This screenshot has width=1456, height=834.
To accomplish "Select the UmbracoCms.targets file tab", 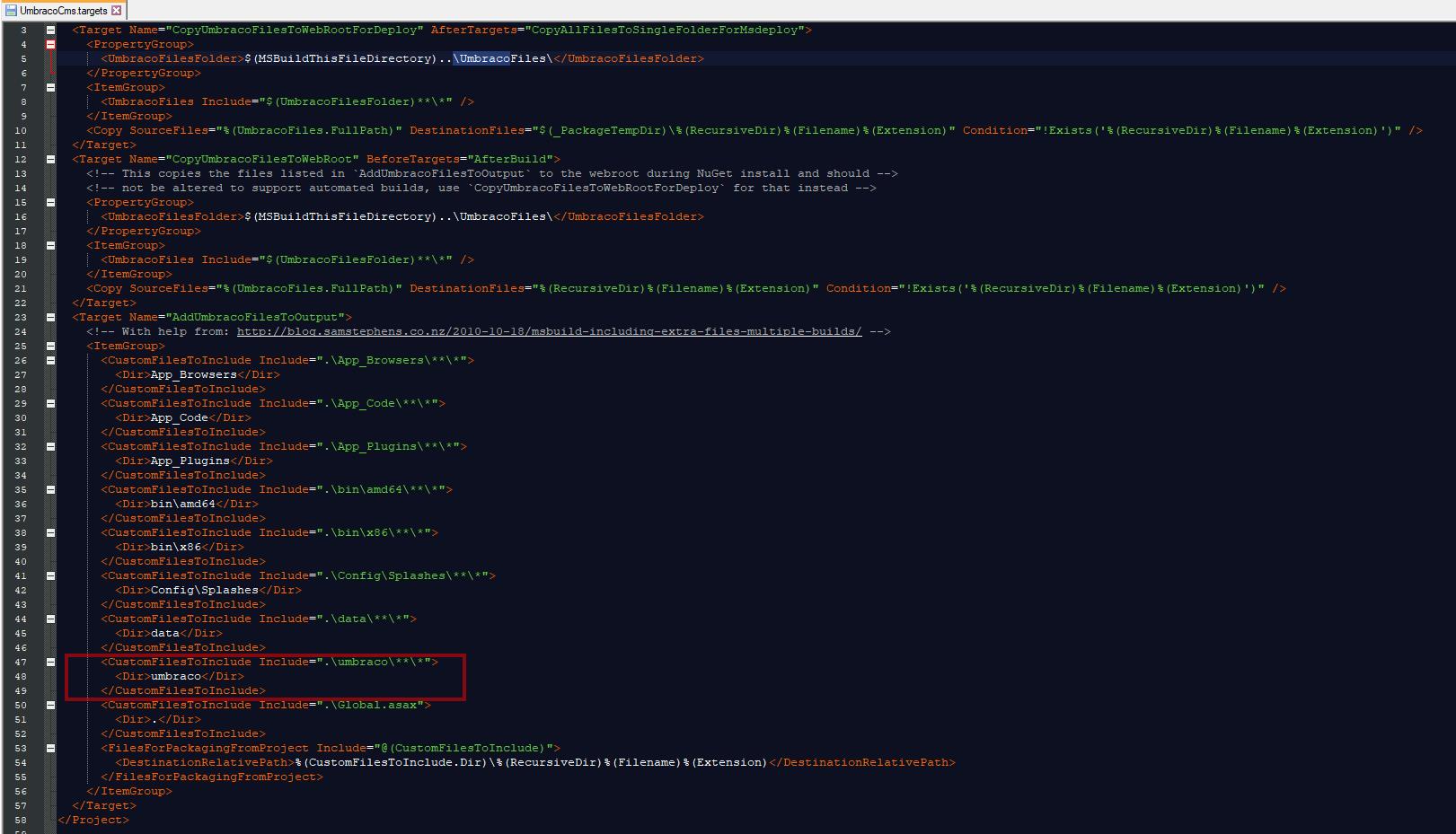I will click(x=63, y=11).
